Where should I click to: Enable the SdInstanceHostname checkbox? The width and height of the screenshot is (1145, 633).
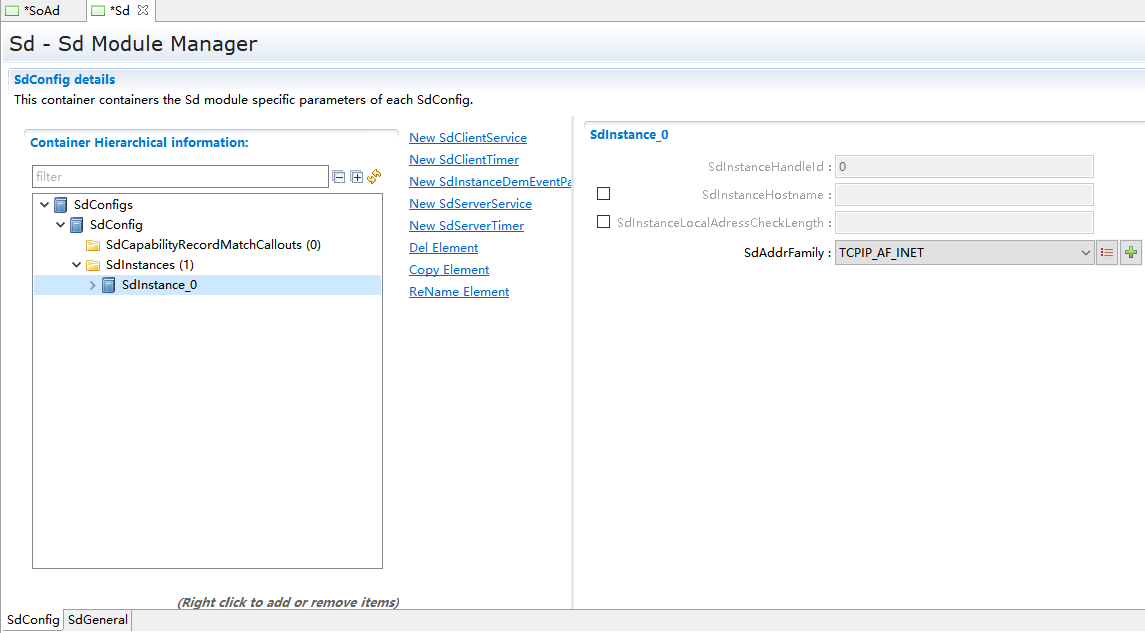(x=603, y=194)
